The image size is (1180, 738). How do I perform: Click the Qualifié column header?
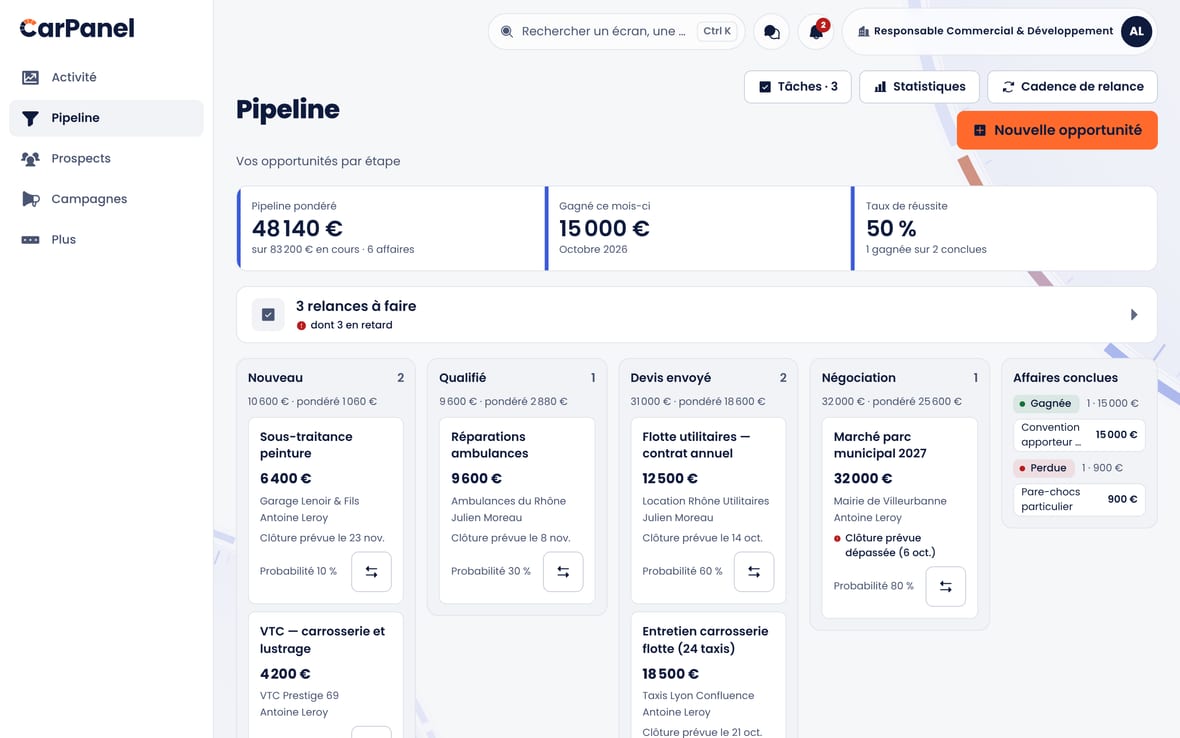pyautogui.click(x=463, y=378)
